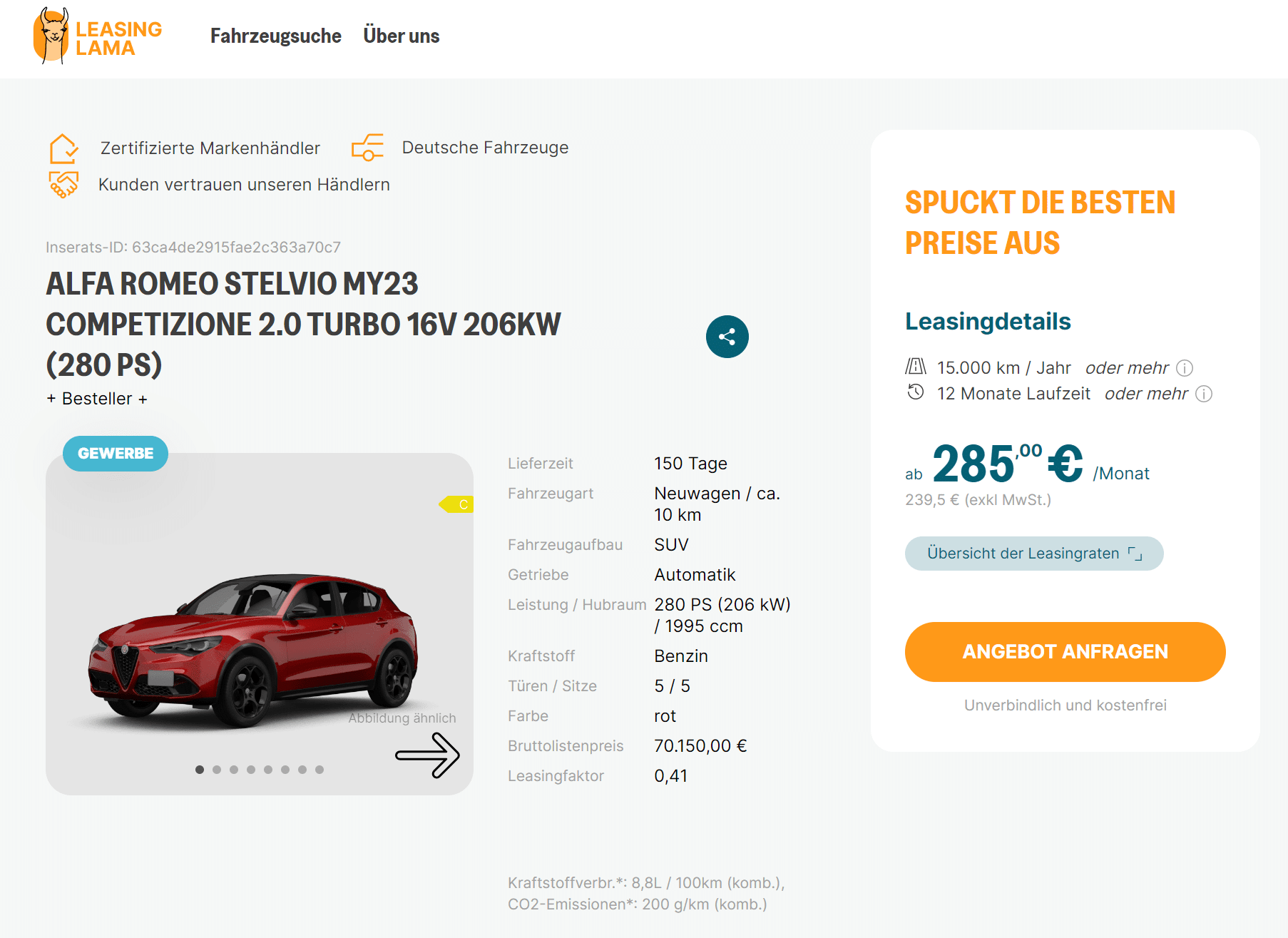Select the fourth image carousel dot

(x=251, y=770)
